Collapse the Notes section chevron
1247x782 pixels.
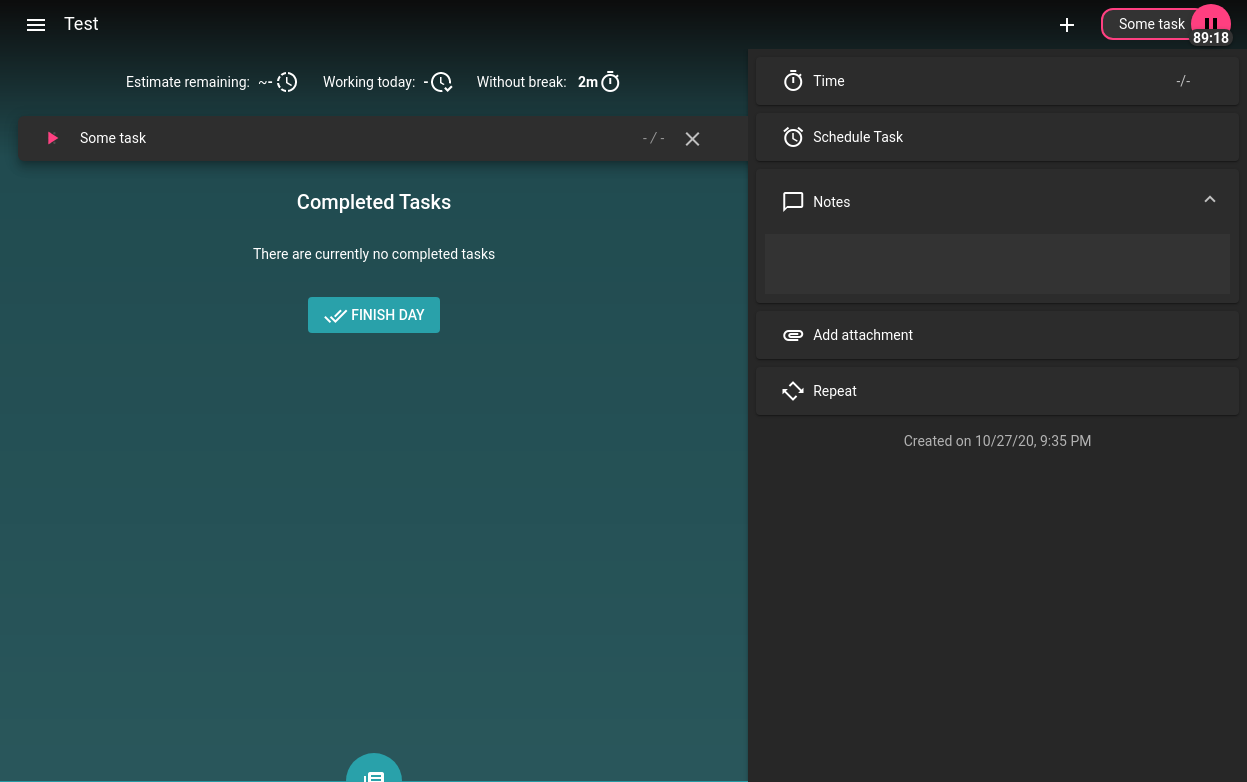pyautogui.click(x=1210, y=200)
